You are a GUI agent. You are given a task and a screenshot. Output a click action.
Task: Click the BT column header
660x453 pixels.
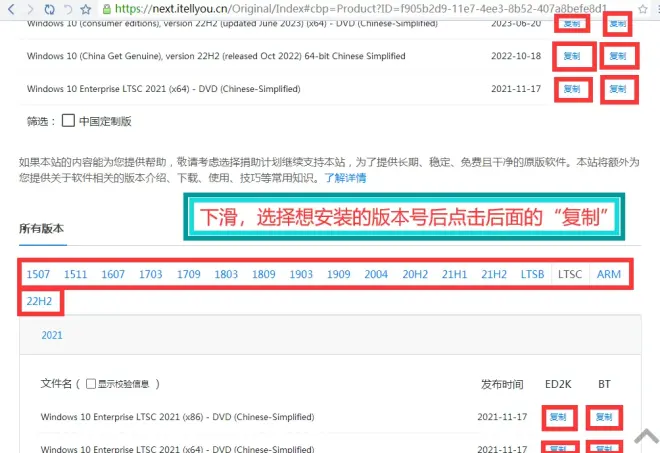tap(604, 384)
